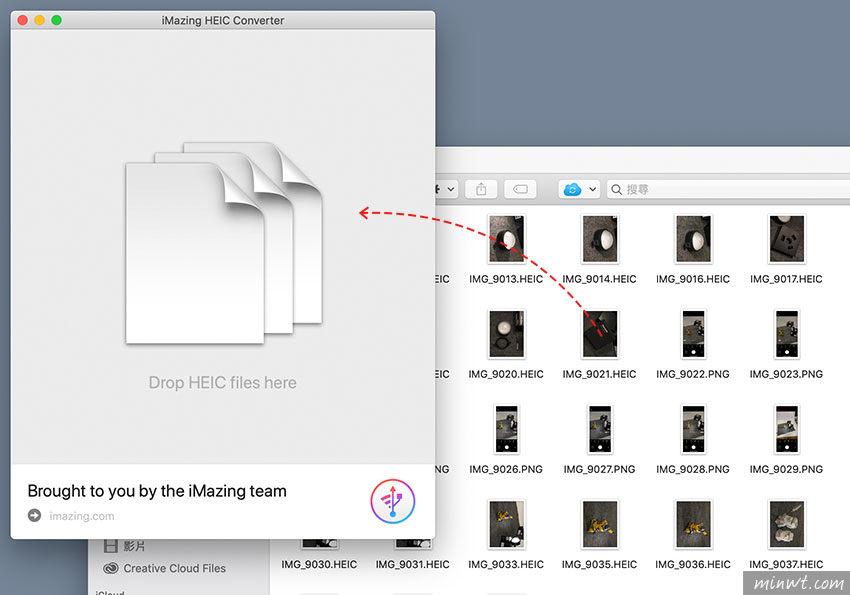Click the share button in Finder toolbar

point(481,189)
